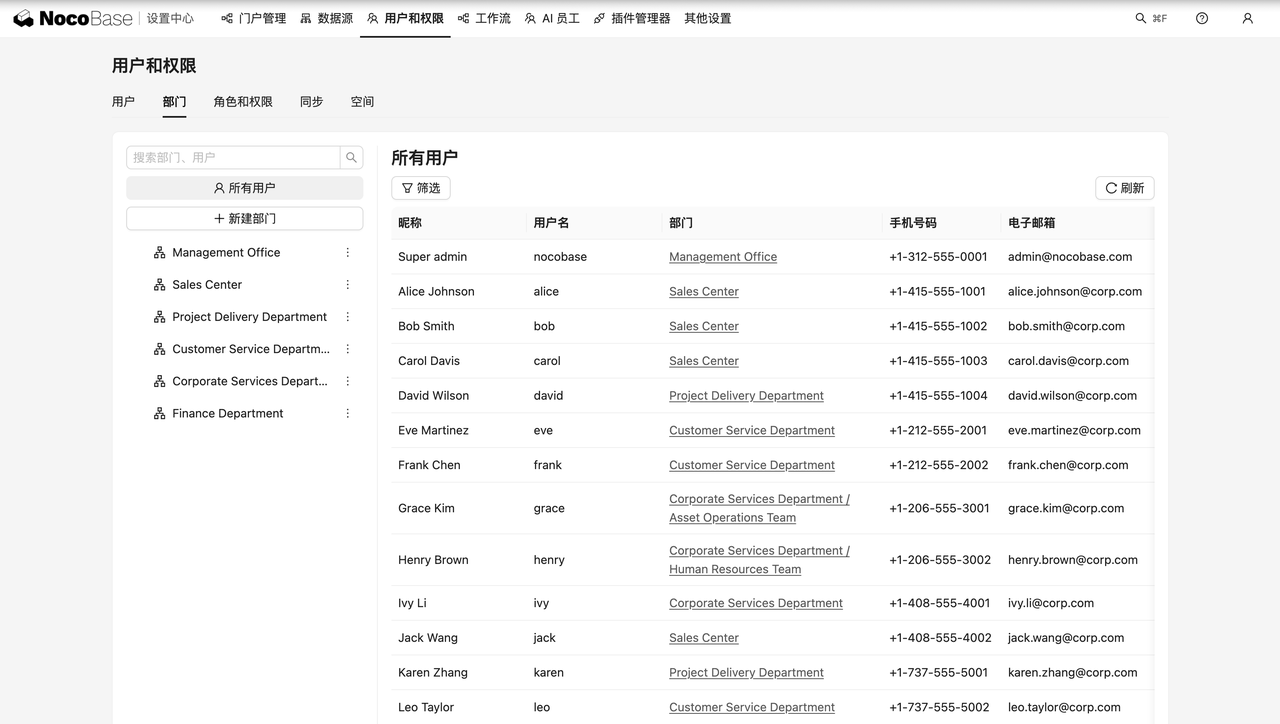Open Management Office link in Super admin row
This screenshot has height=724, width=1280.
(723, 257)
